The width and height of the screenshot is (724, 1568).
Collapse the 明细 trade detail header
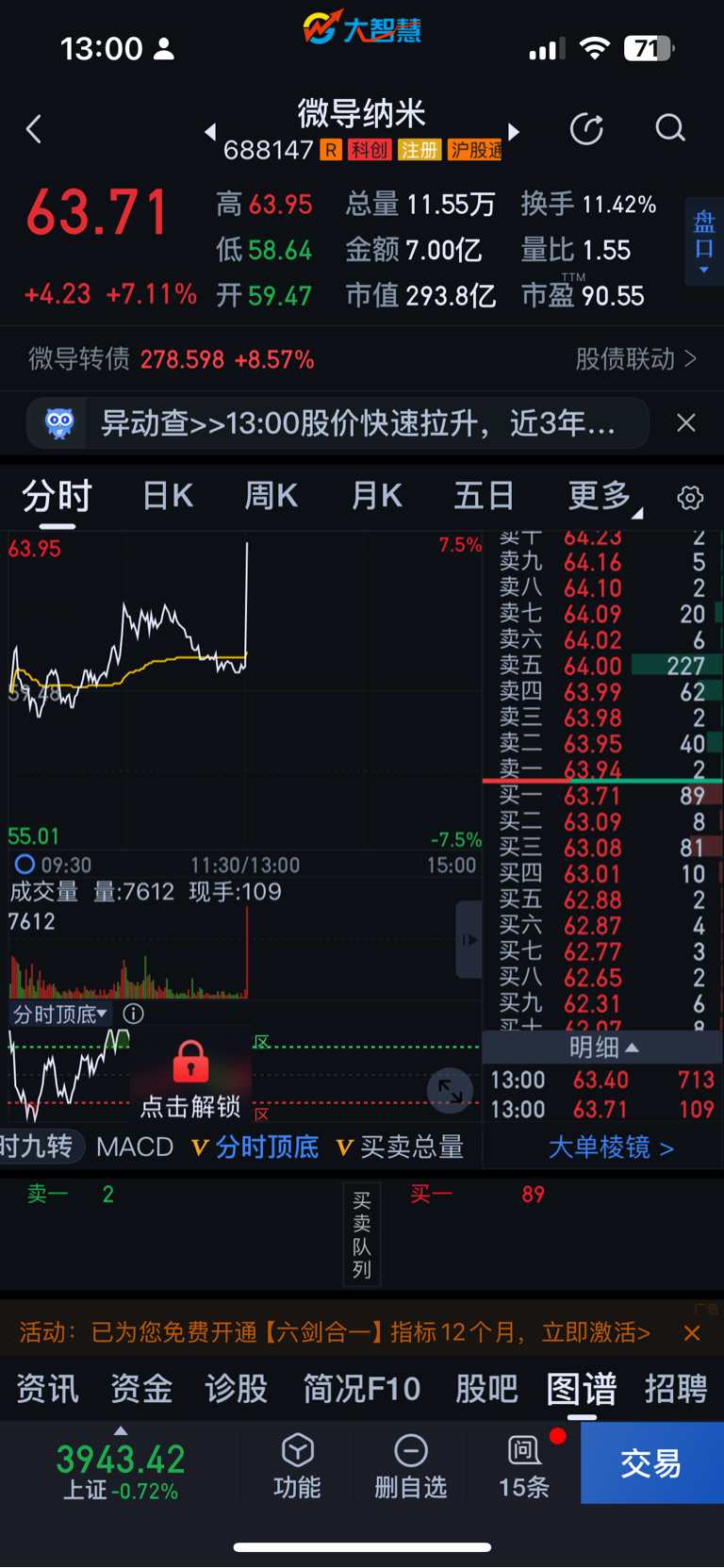[x=603, y=1047]
